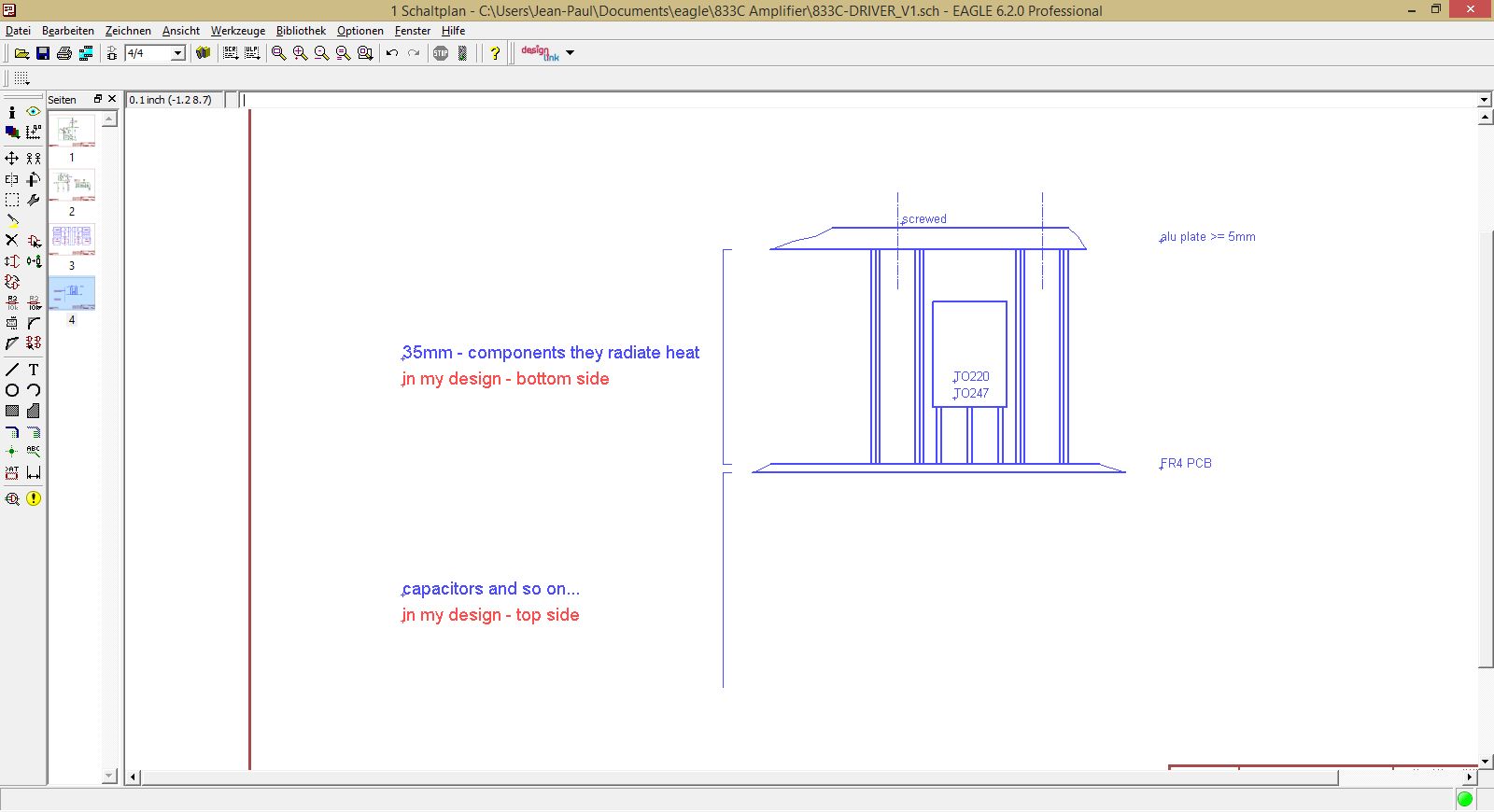
Task: Select the Wire line drawing tool
Action: tap(12, 370)
